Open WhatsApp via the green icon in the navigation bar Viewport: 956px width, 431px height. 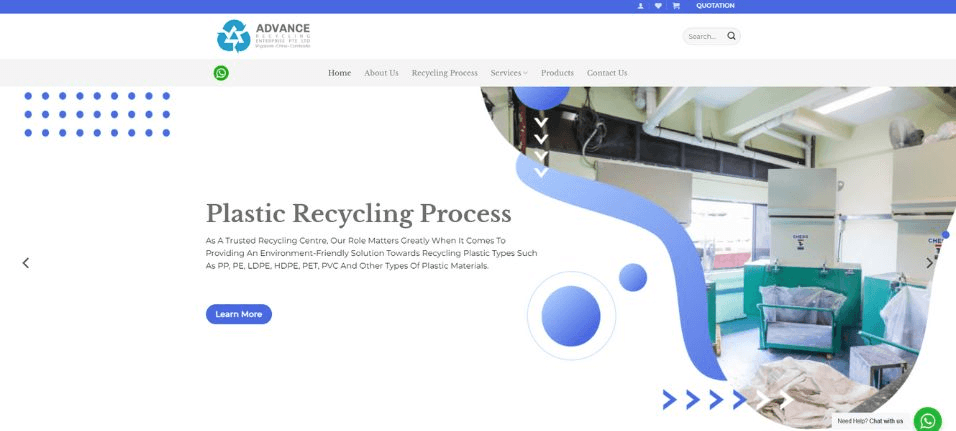pos(221,73)
